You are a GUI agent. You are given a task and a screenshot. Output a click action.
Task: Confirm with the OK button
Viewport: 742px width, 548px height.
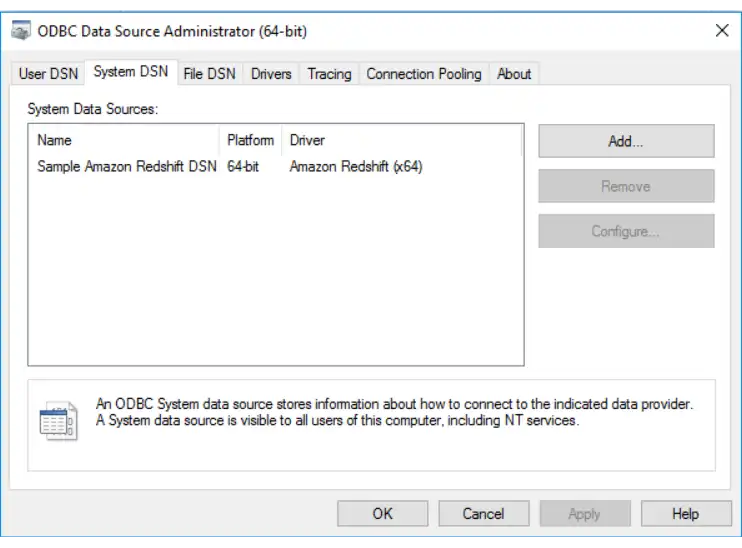coord(383,513)
